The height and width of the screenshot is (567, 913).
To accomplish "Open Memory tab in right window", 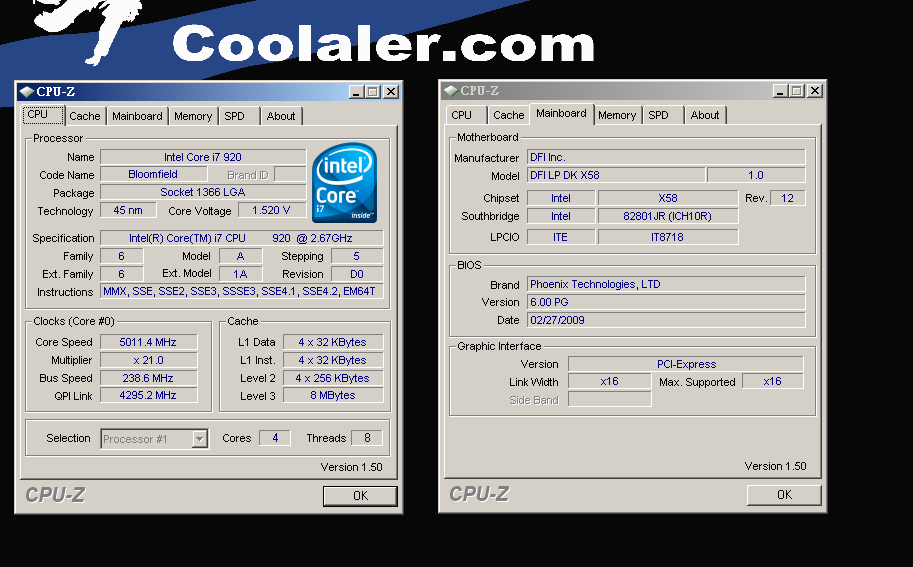I will (x=617, y=115).
